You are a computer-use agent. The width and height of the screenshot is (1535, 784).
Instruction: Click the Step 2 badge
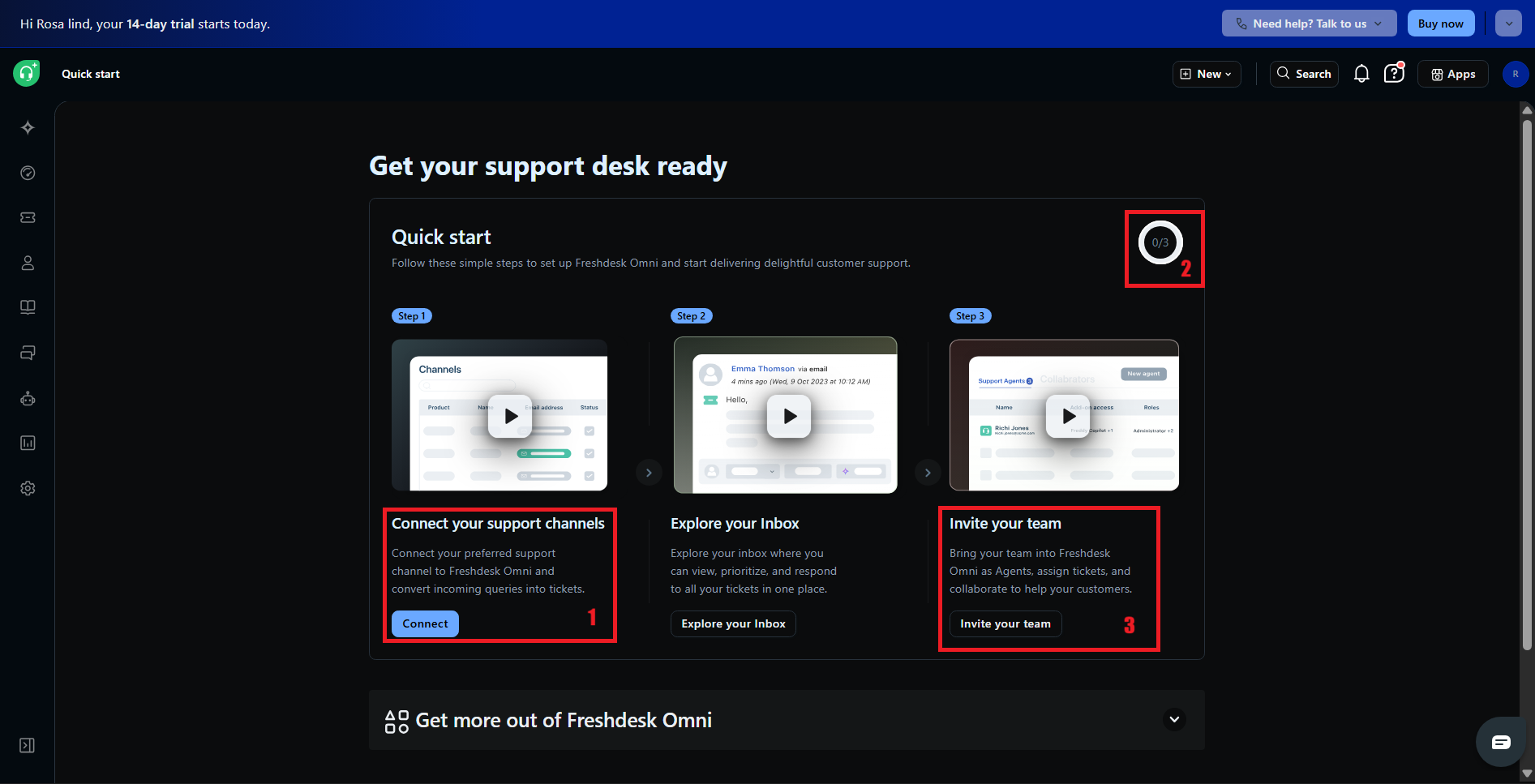coord(692,316)
